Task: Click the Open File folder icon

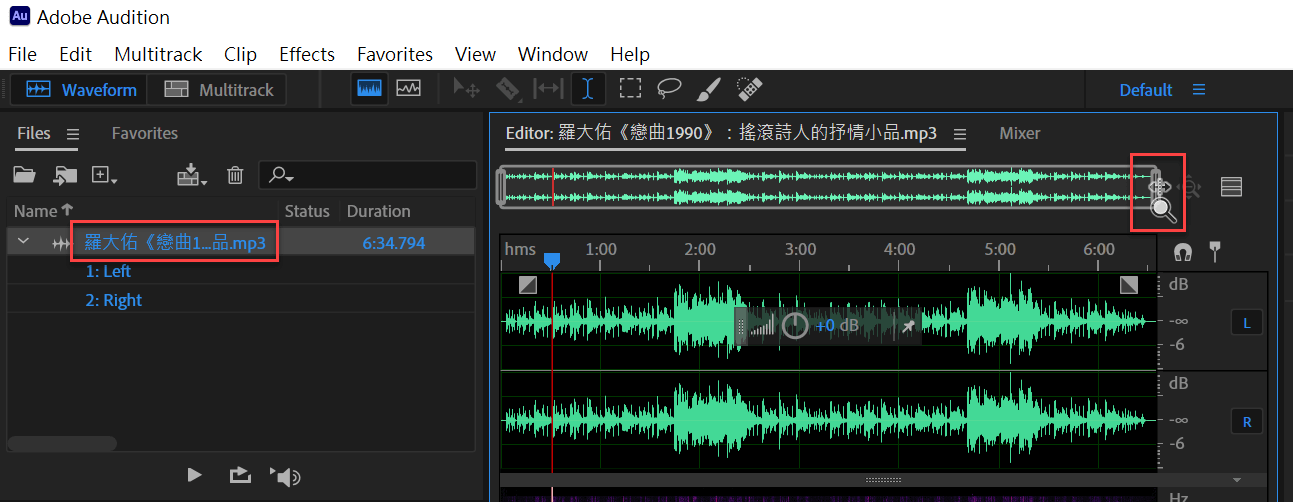Action: (25, 176)
